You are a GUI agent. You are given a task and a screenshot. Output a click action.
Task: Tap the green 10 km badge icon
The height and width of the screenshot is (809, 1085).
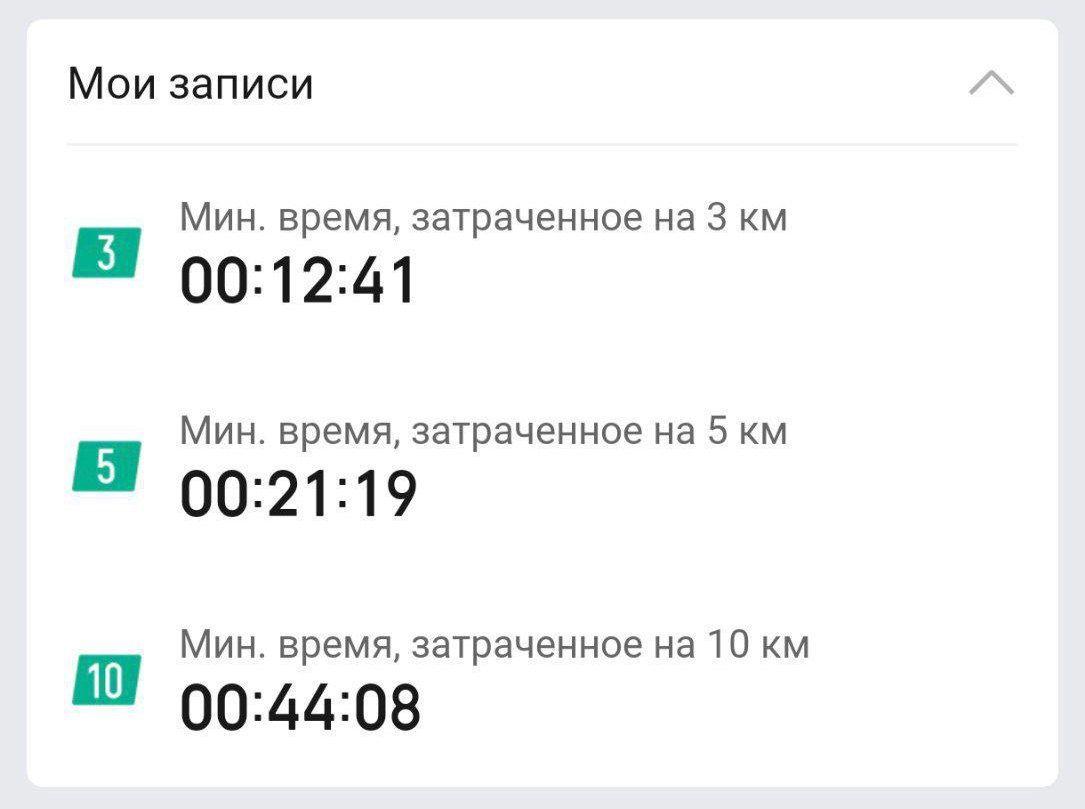pos(106,681)
